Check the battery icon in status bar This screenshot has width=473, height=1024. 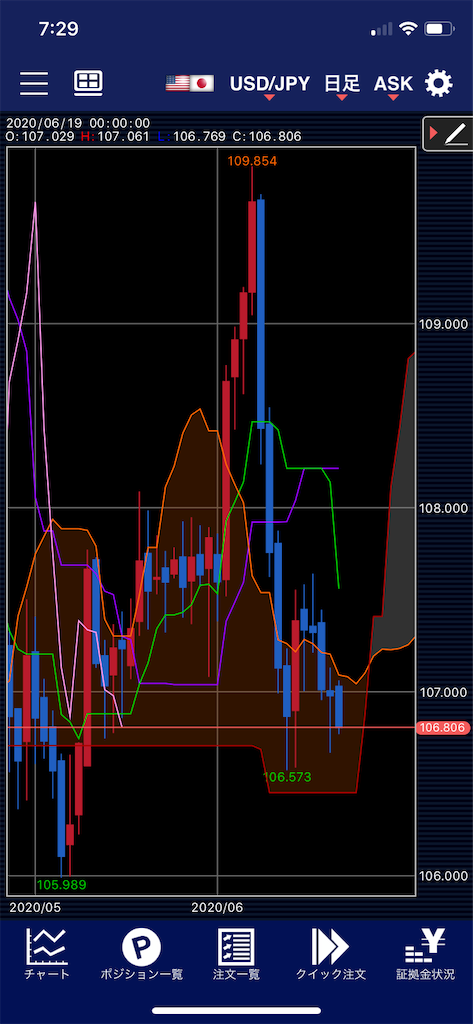tap(438, 29)
